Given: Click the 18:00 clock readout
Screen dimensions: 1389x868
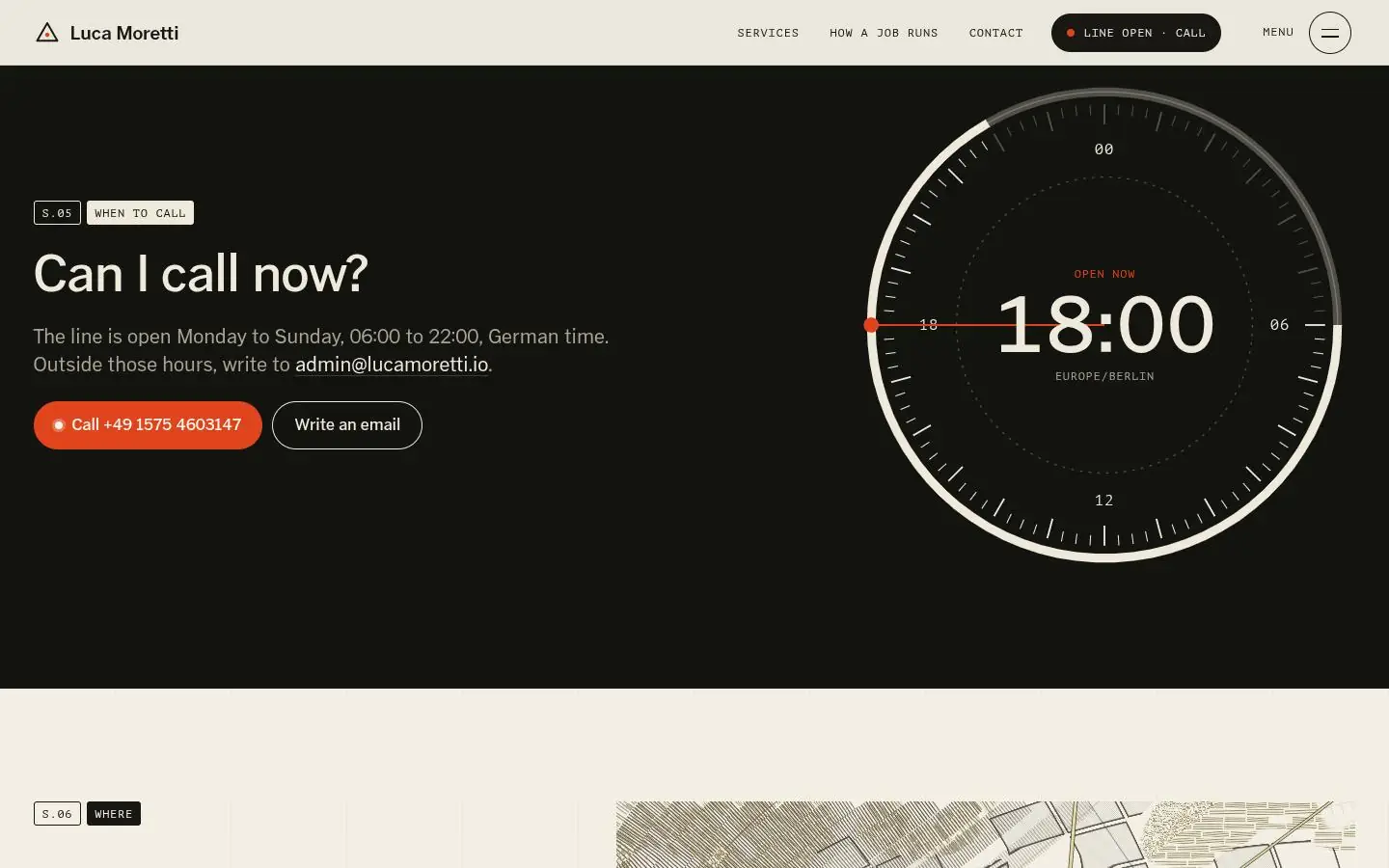Looking at the screenshot, I should [x=1104, y=325].
